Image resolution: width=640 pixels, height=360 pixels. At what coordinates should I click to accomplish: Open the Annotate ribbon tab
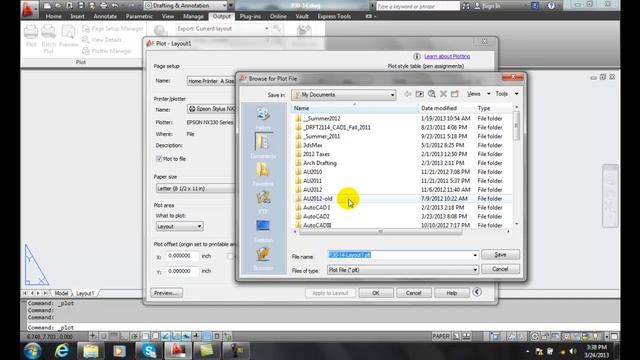pyautogui.click(x=105, y=16)
